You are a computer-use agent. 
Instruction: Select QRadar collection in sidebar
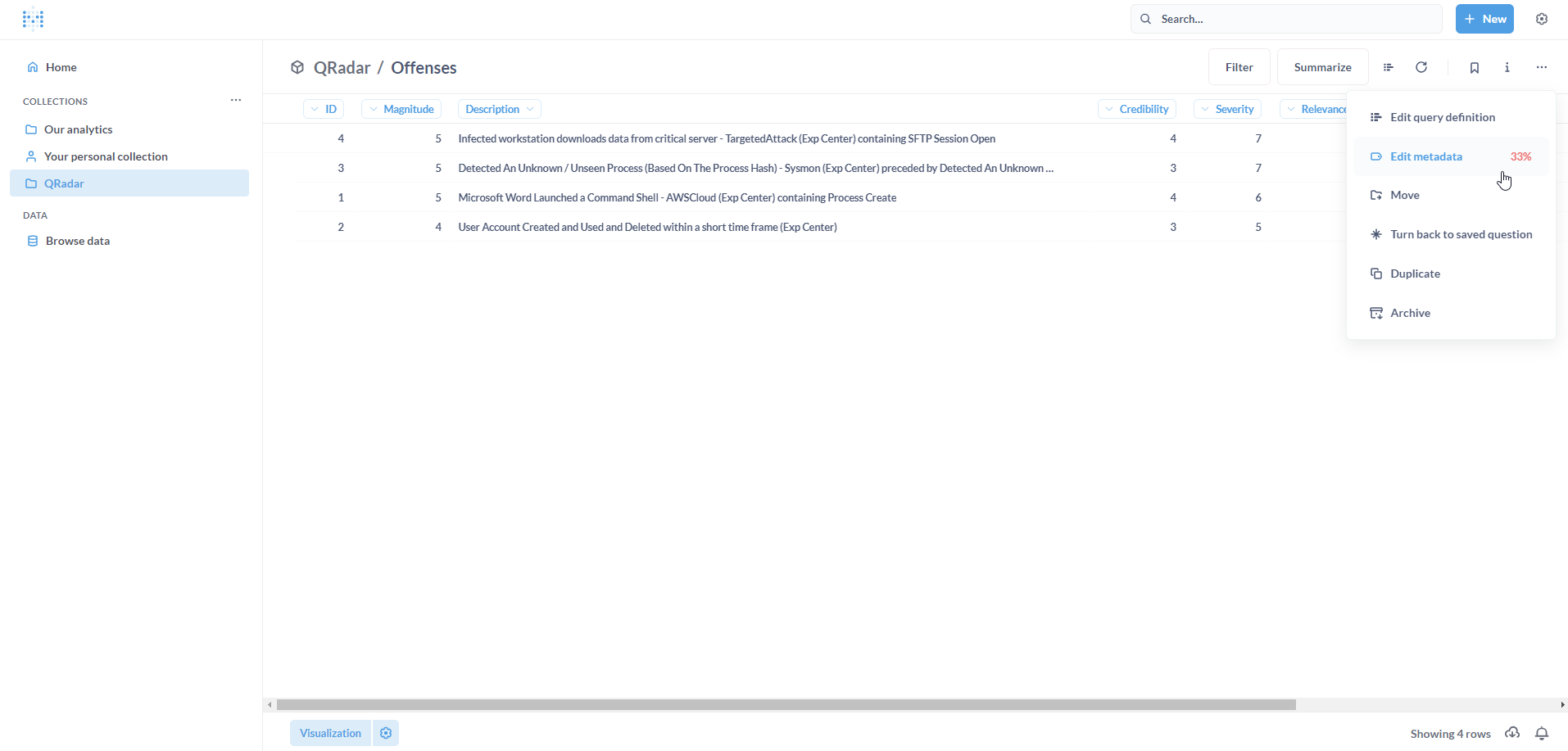129,183
